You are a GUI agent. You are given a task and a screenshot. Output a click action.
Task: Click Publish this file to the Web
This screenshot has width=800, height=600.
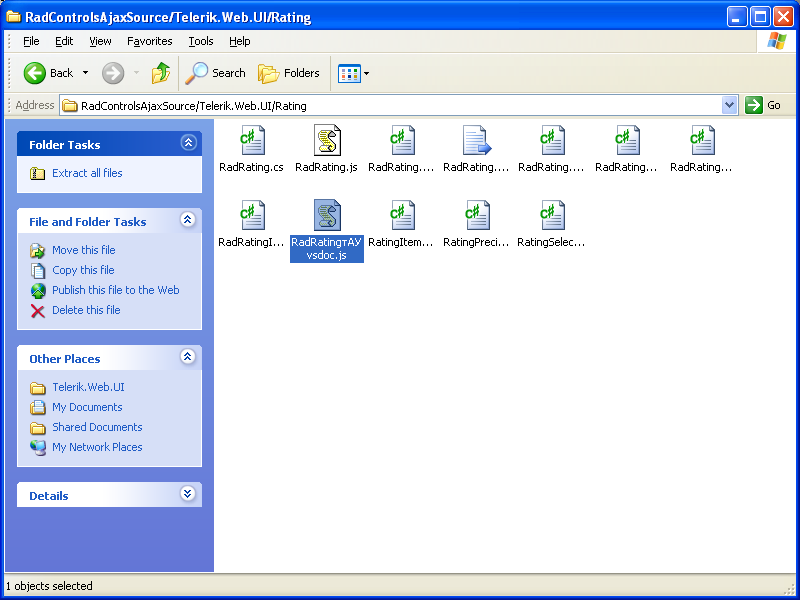tap(116, 290)
